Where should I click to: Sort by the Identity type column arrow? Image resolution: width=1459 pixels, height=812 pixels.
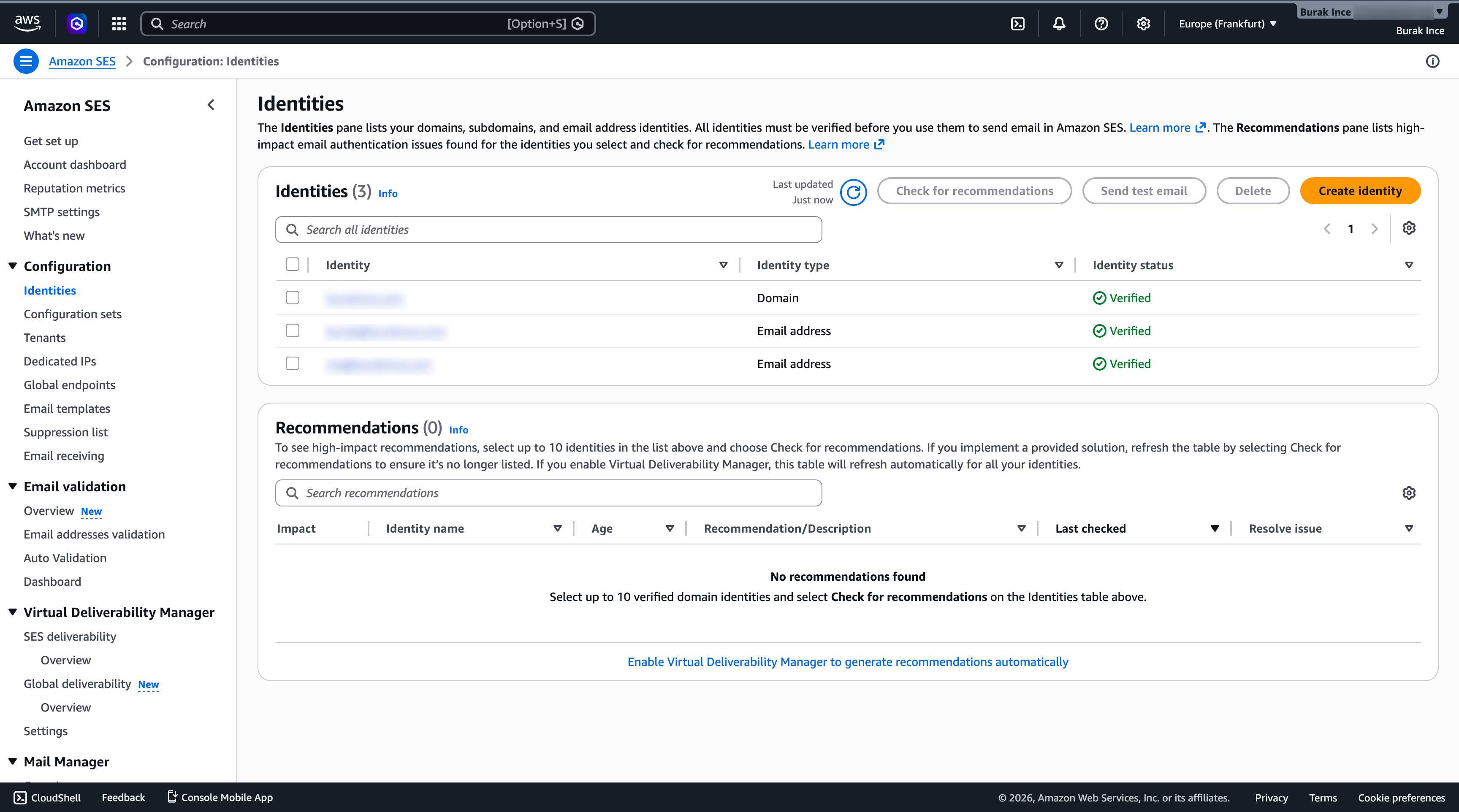1059,265
